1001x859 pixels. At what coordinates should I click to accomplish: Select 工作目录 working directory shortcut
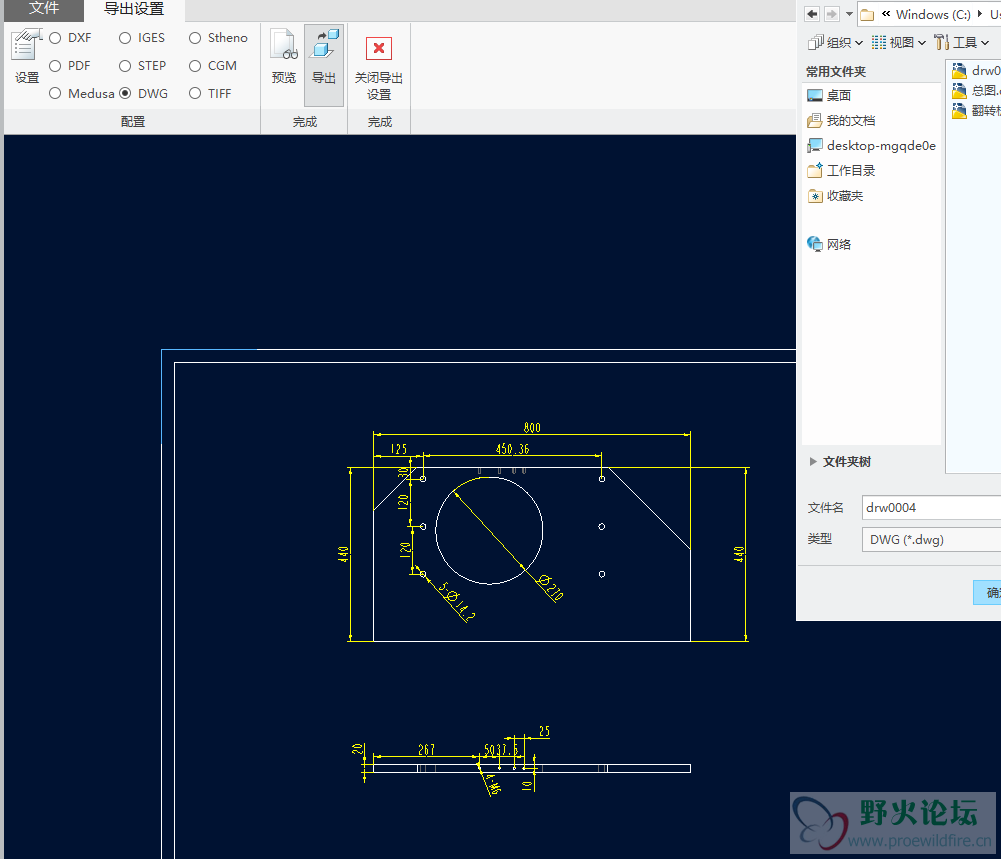850,171
